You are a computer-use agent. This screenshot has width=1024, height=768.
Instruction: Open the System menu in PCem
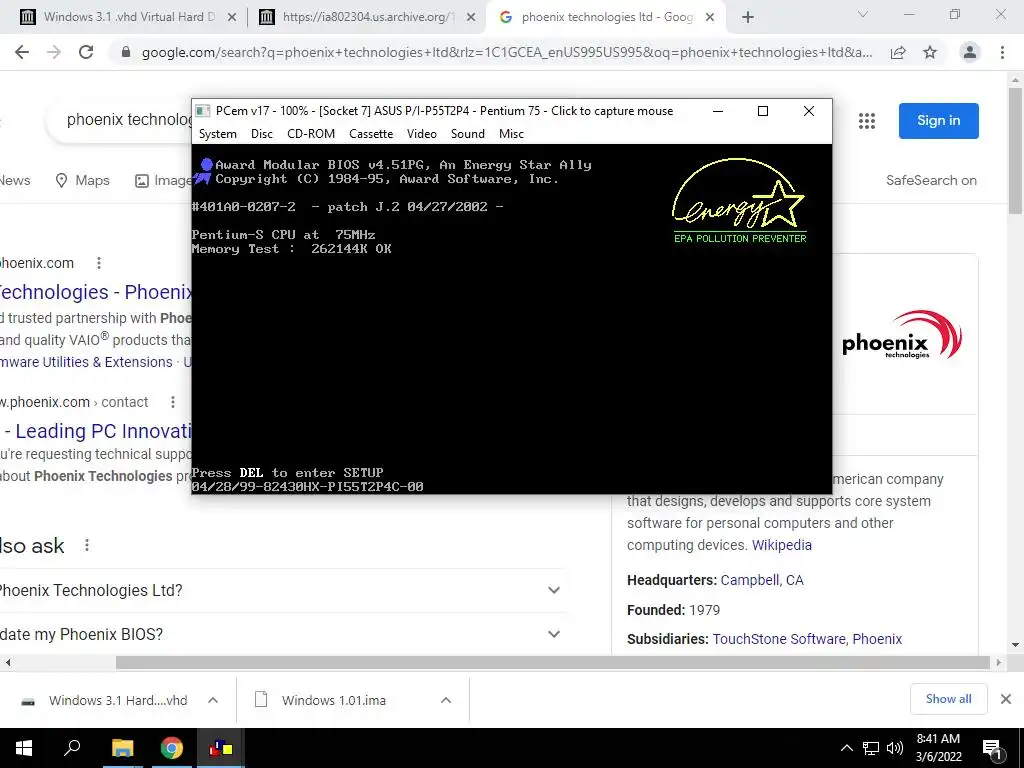pos(217,134)
